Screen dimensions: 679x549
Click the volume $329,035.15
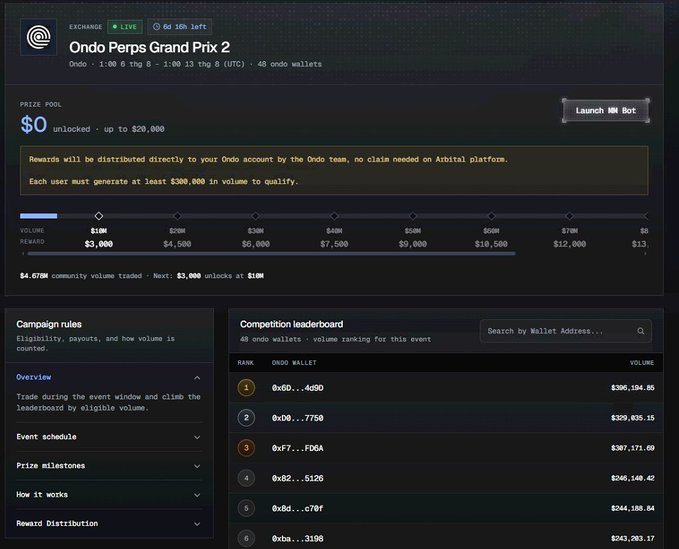(633, 418)
